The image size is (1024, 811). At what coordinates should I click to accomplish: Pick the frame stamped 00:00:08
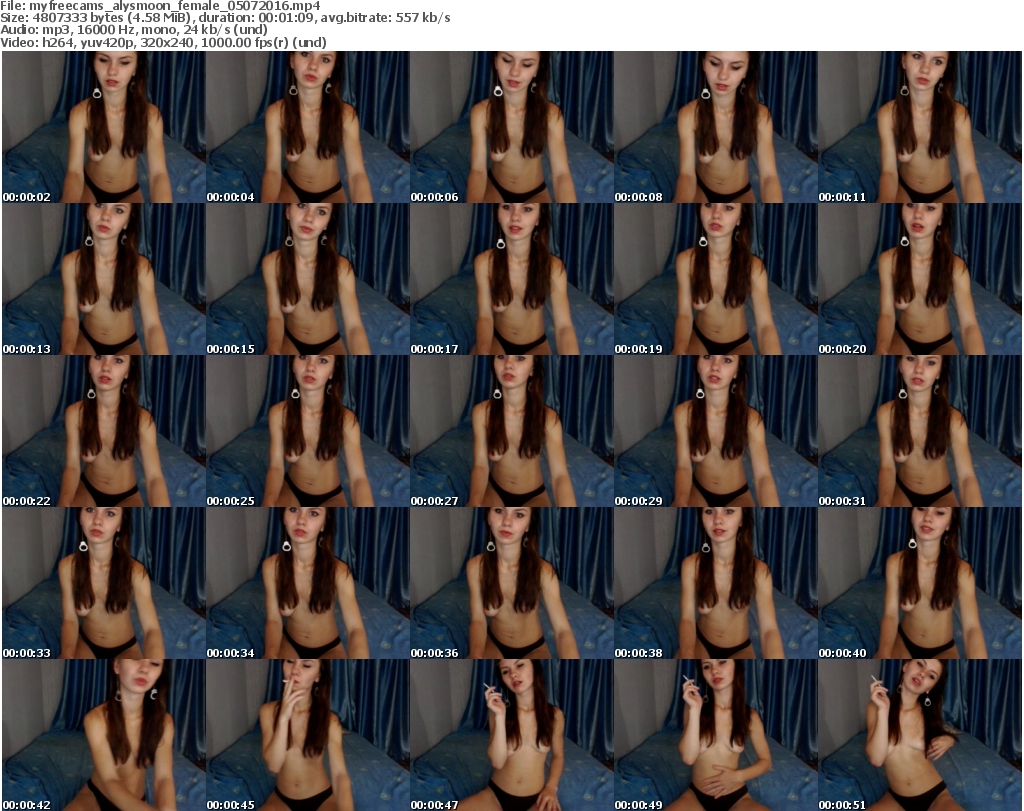point(715,127)
